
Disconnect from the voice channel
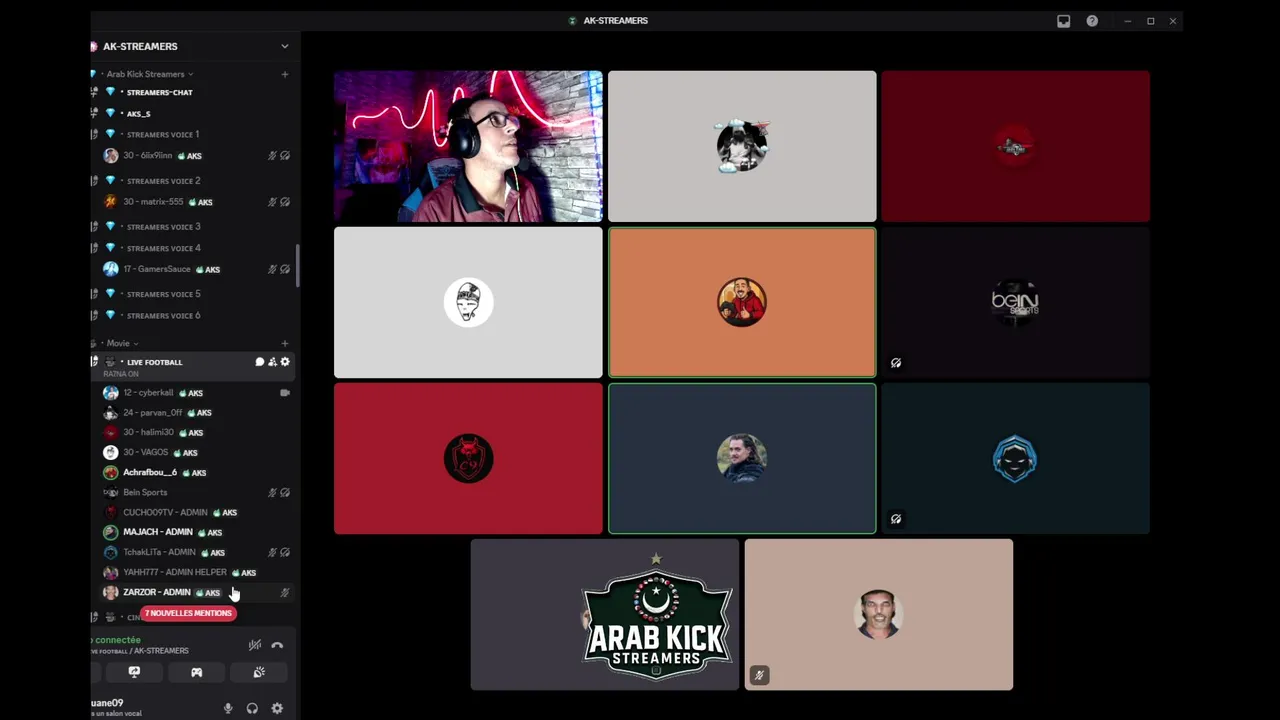tap(277, 645)
